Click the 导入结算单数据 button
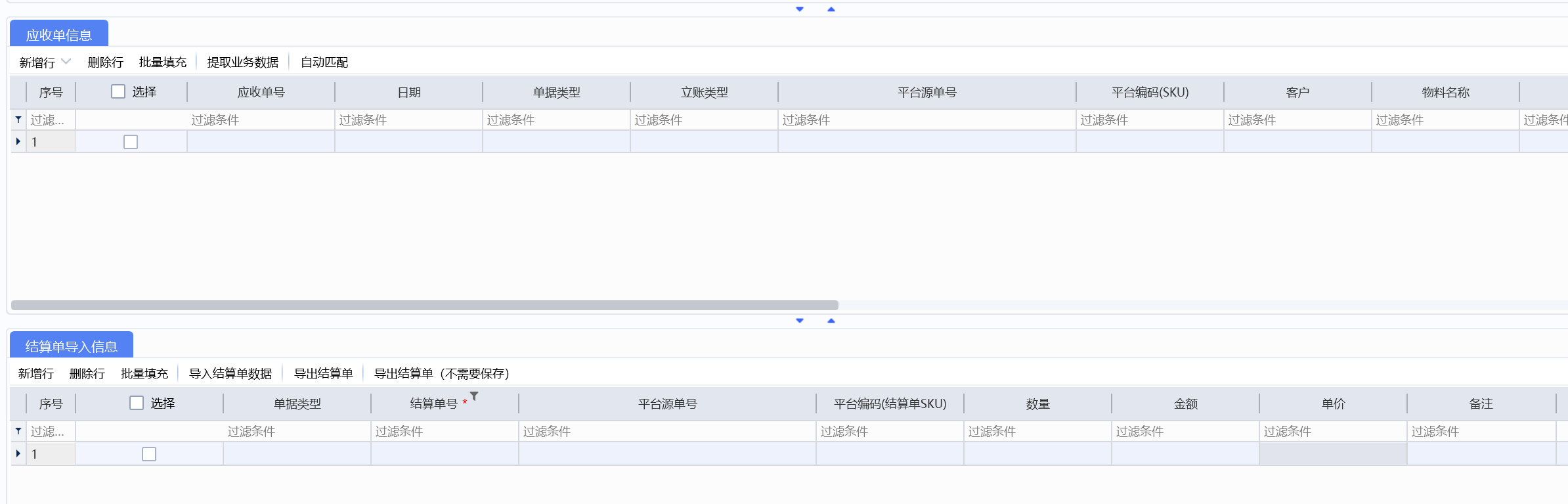Screen dimensions: 1568x504 tap(230, 374)
